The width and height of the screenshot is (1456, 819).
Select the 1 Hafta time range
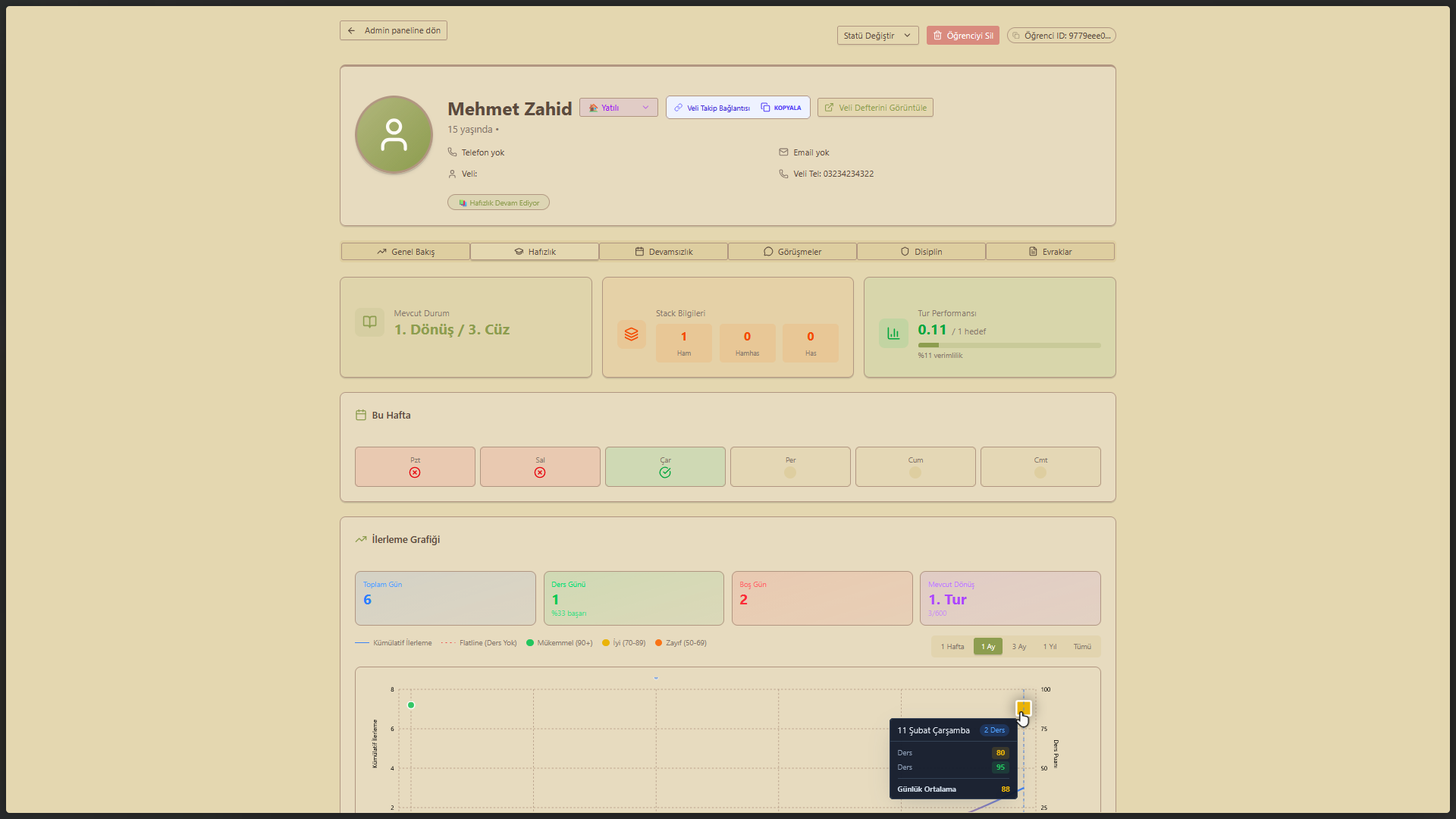(x=952, y=647)
